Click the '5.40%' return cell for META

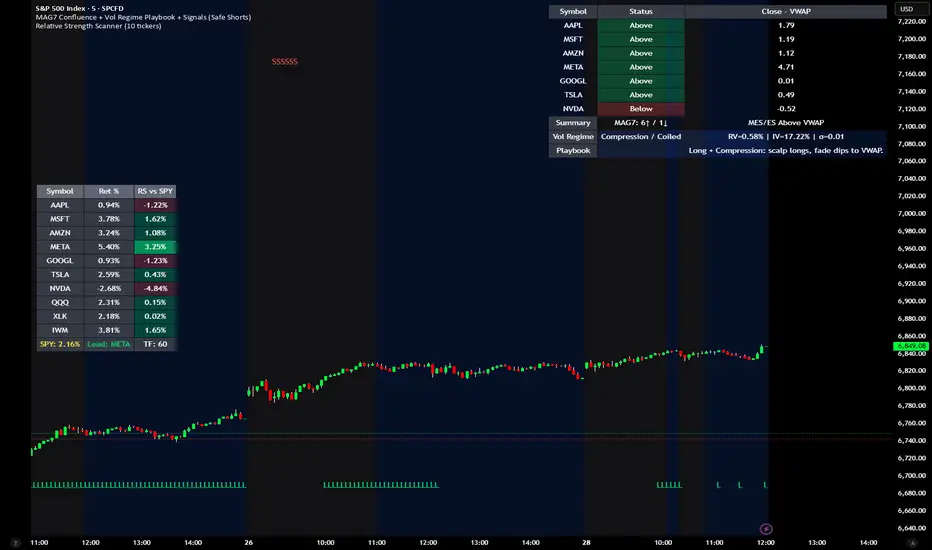[109, 247]
